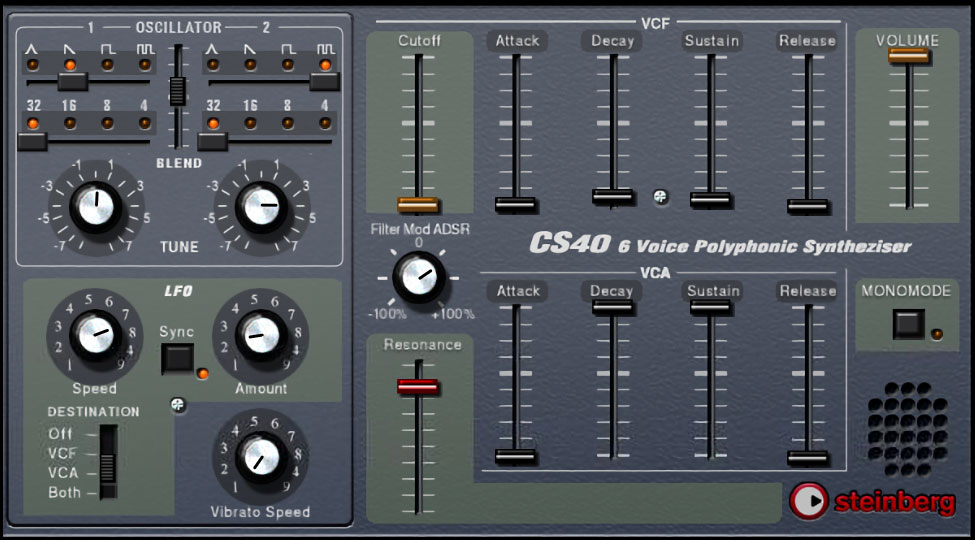
Task: Click Oscillator 2 Tune knob
Action: tap(262, 208)
